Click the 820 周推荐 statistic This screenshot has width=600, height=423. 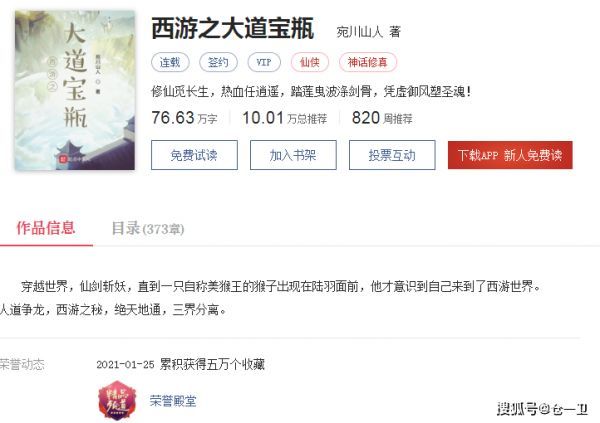[x=382, y=118]
